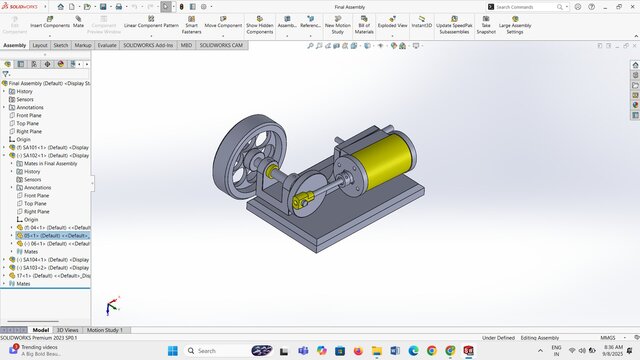Open the Options gear icon
The height and width of the screenshot is (360, 640).
click(x=204, y=7)
